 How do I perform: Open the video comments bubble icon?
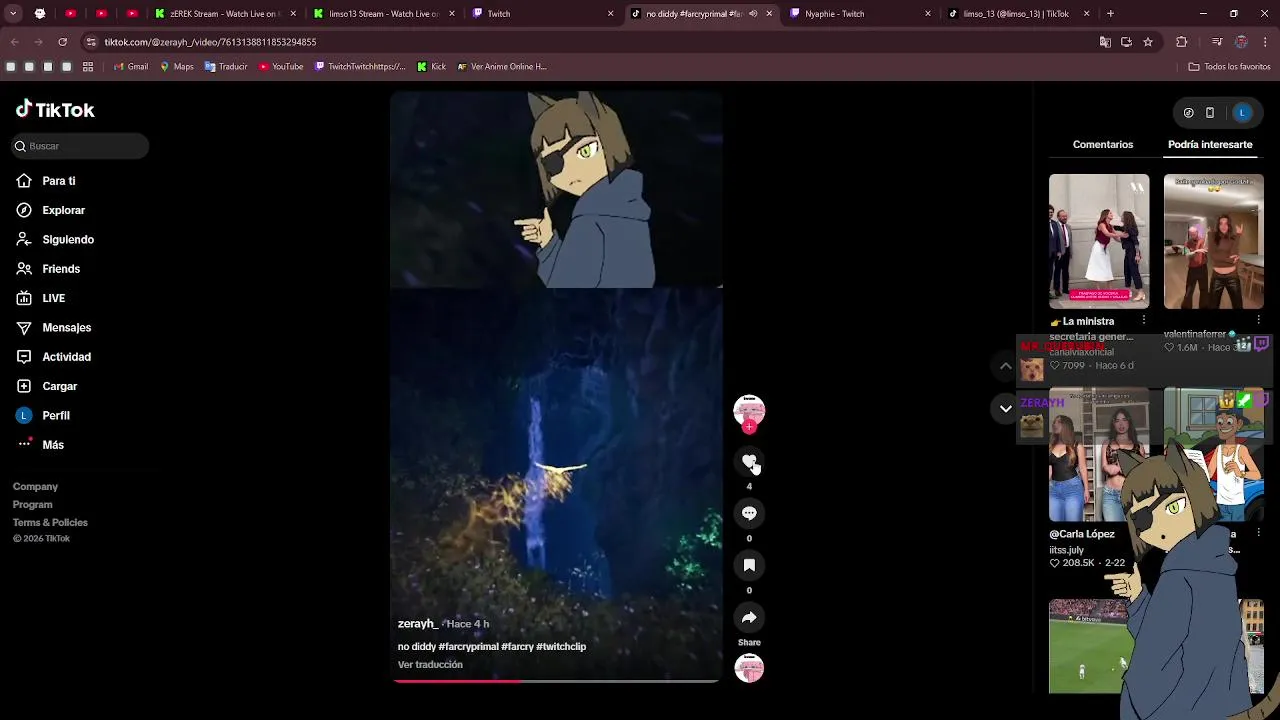coord(749,513)
